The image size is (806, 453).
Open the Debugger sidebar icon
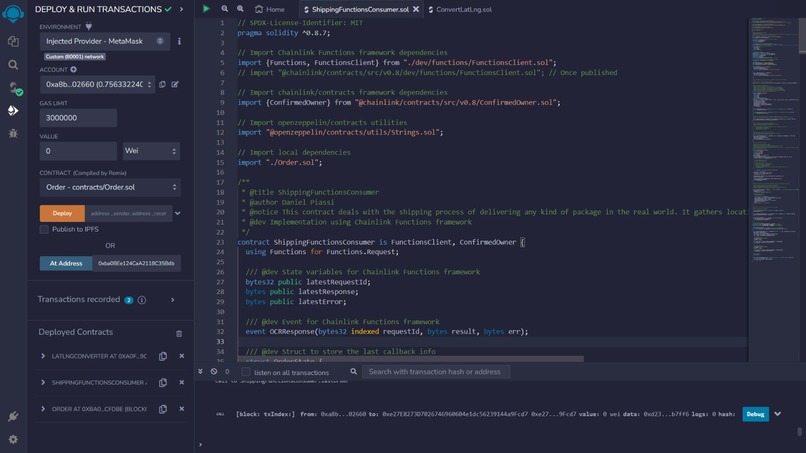tap(13, 133)
